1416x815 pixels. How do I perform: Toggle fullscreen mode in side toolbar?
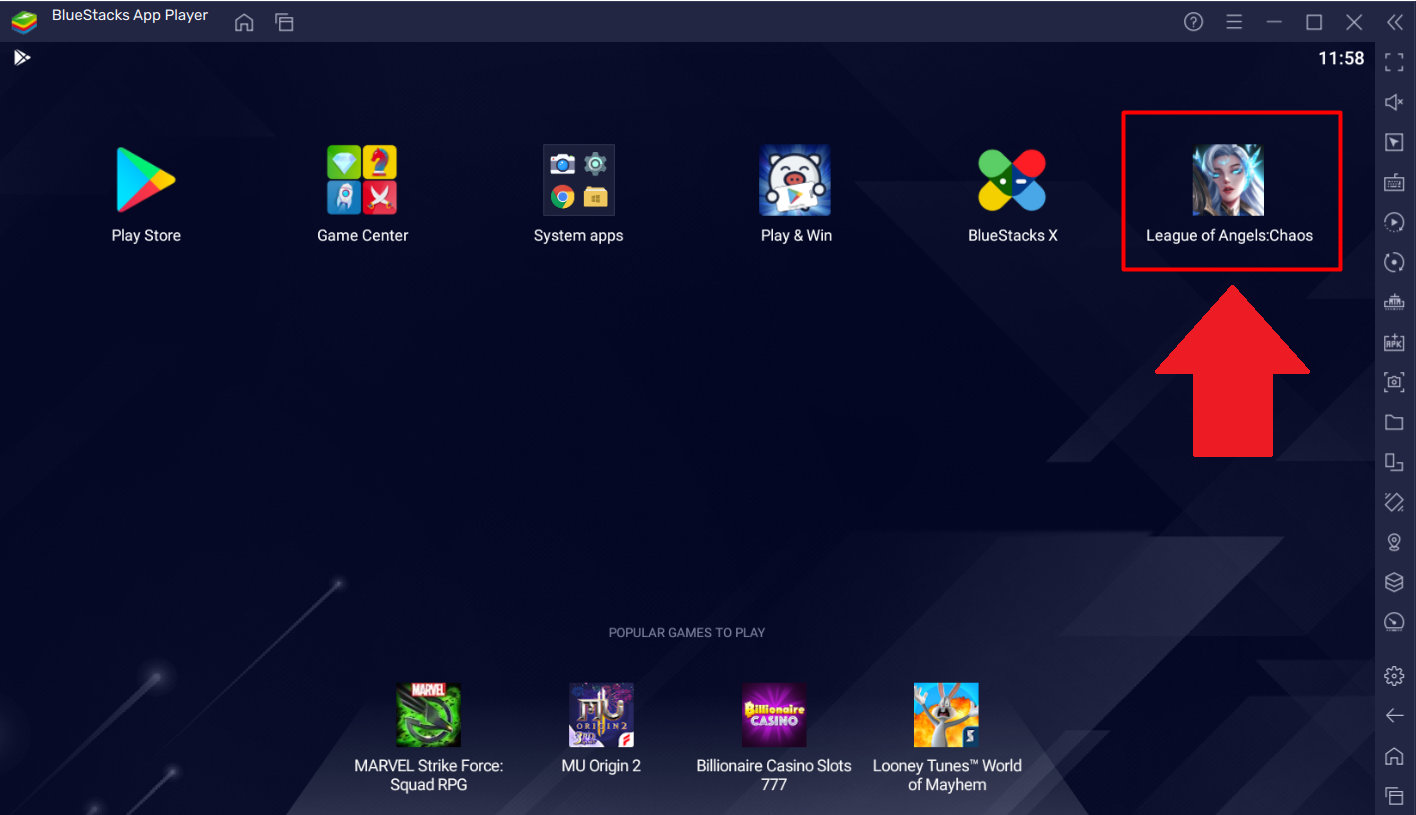click(x=1394, y=63)
